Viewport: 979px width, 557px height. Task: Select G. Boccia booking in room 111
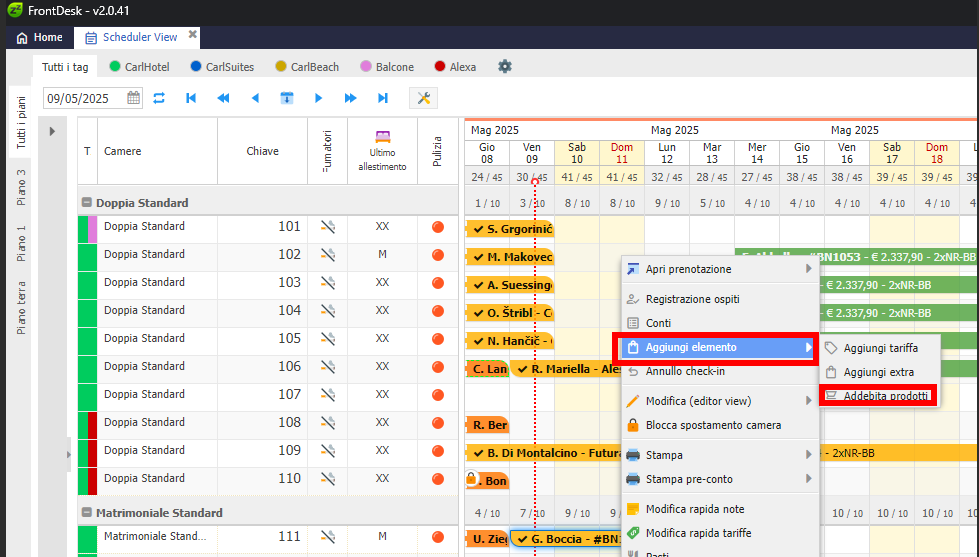567,539
